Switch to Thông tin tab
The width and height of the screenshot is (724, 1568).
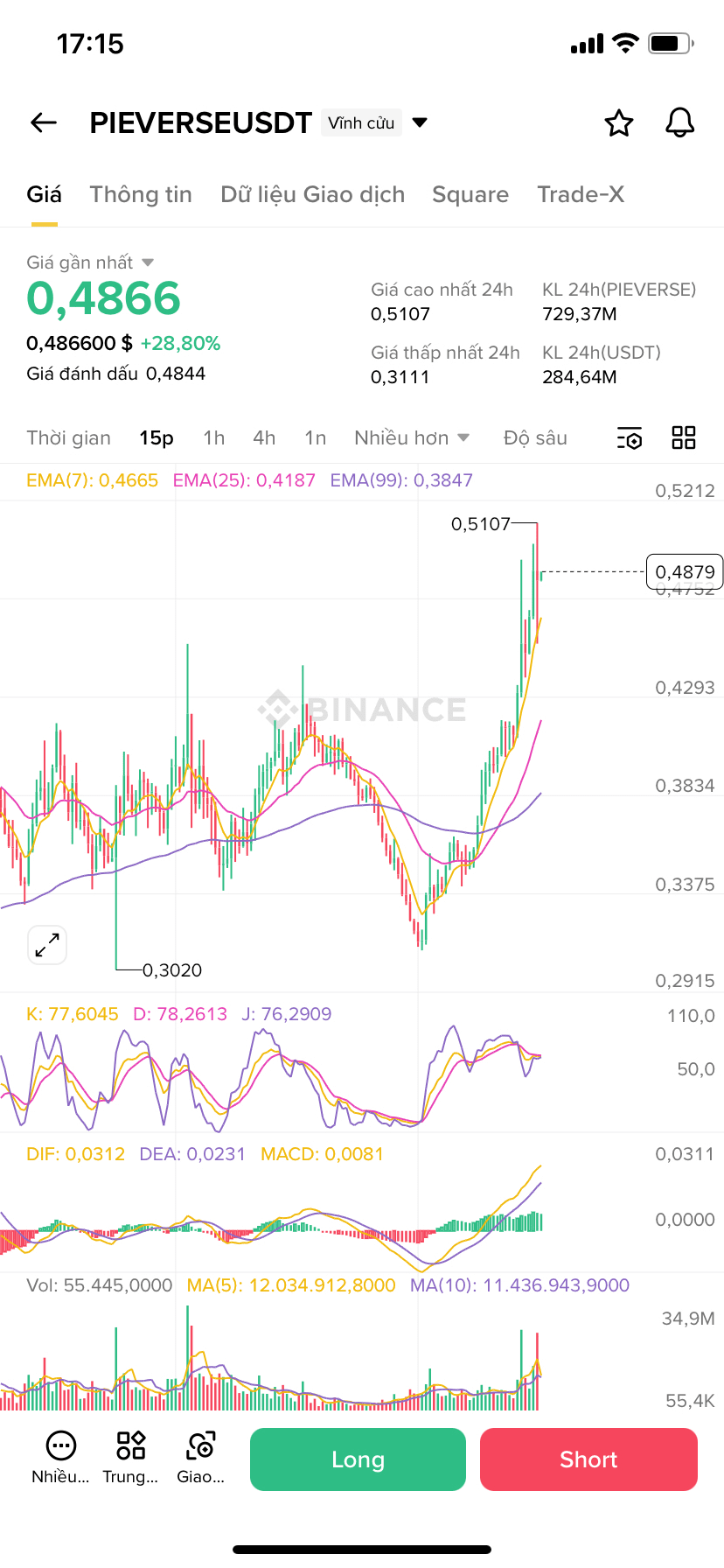pos(141,194)
